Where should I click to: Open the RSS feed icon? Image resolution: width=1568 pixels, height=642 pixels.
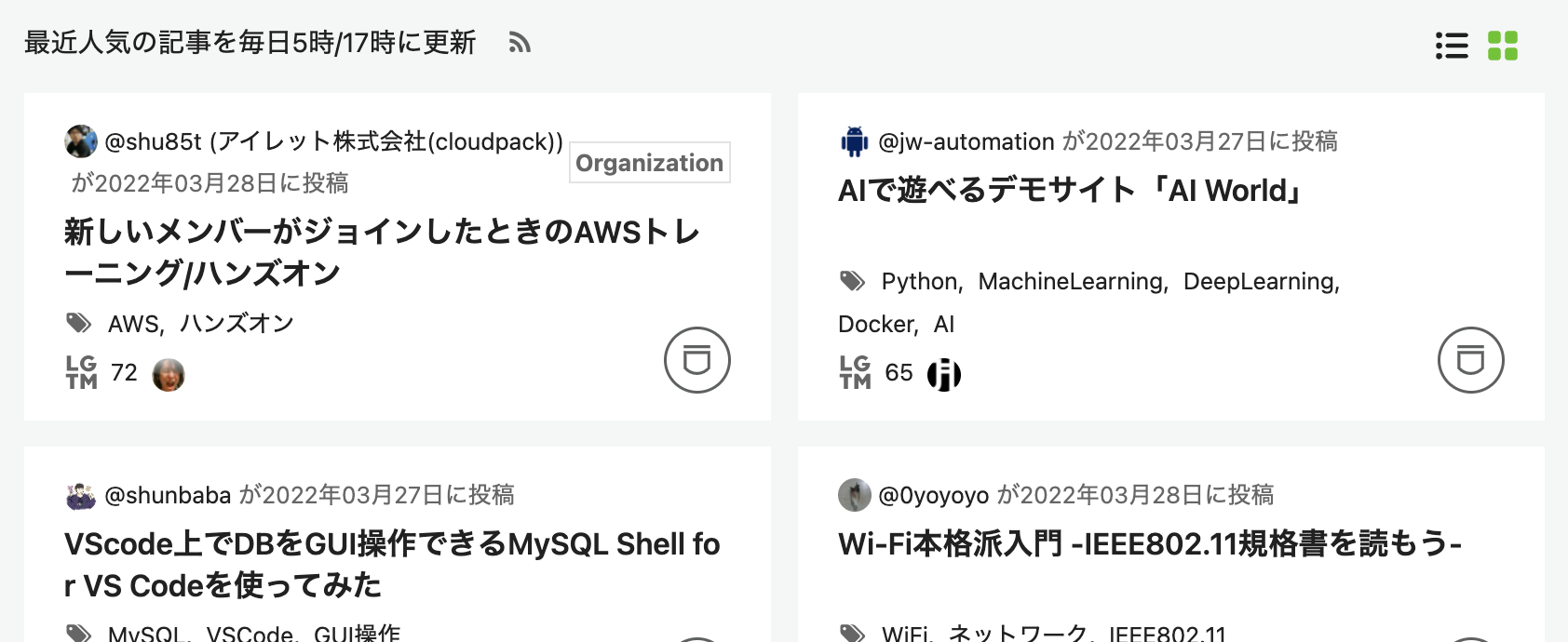(520, 43)
